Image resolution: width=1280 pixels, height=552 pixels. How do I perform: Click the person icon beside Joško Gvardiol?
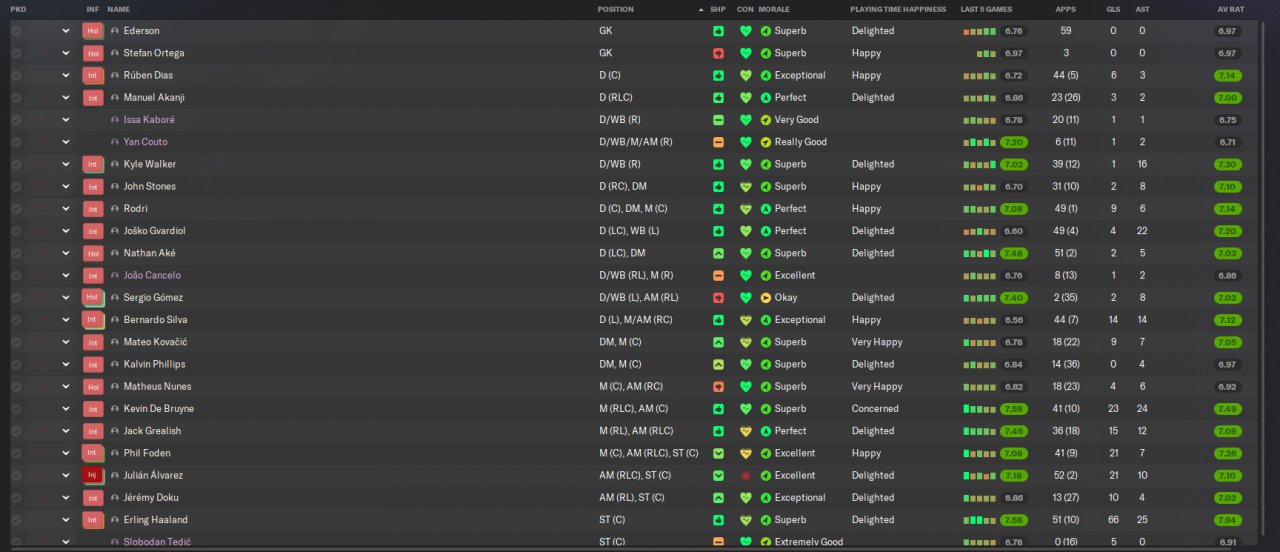tap(115, 231)
